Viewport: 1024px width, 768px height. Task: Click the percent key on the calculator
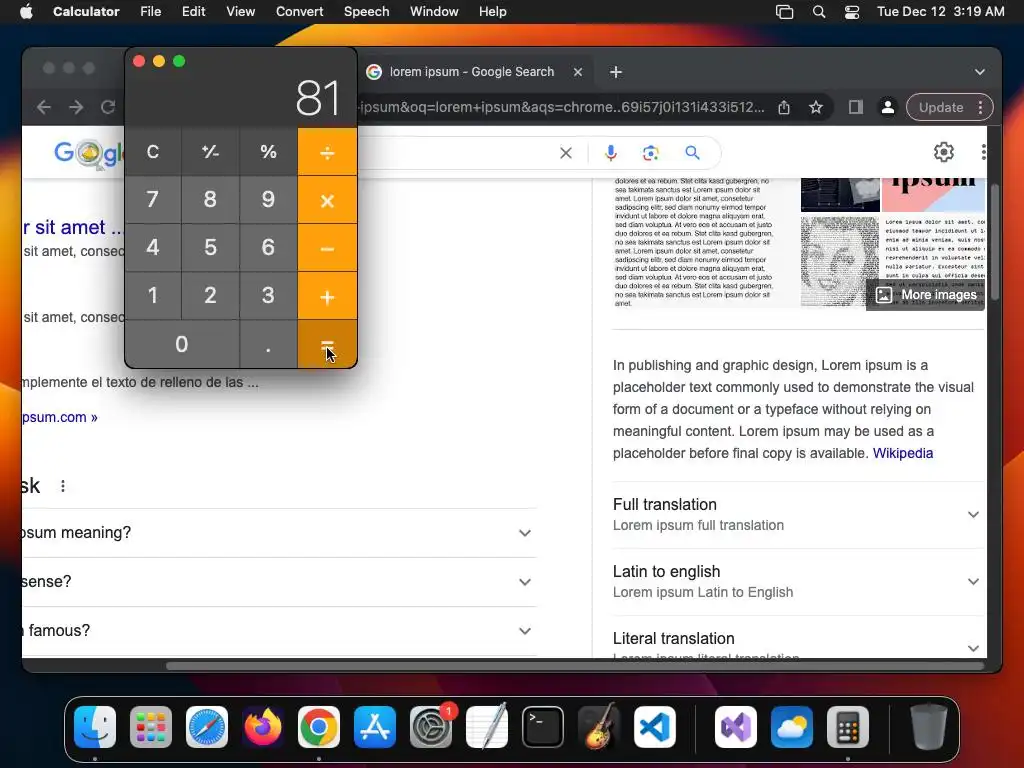[268, 152]
